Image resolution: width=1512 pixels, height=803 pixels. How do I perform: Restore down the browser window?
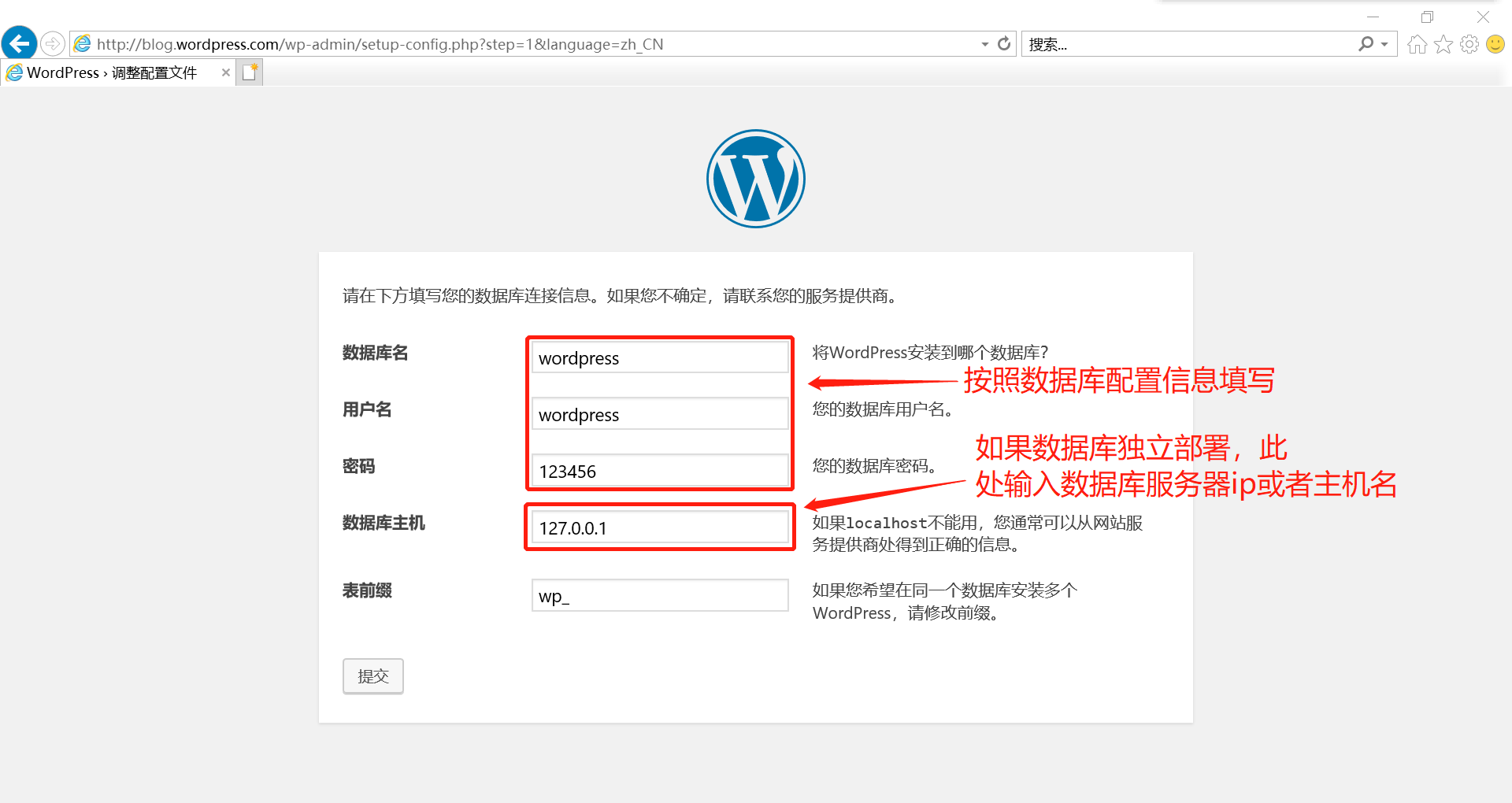click(x=1427, y=17)
